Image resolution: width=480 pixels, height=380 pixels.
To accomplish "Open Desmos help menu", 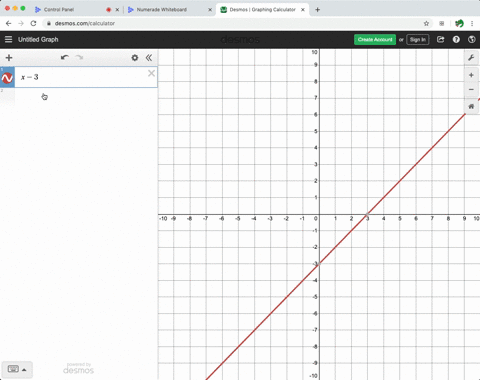I will pos(456,39).
